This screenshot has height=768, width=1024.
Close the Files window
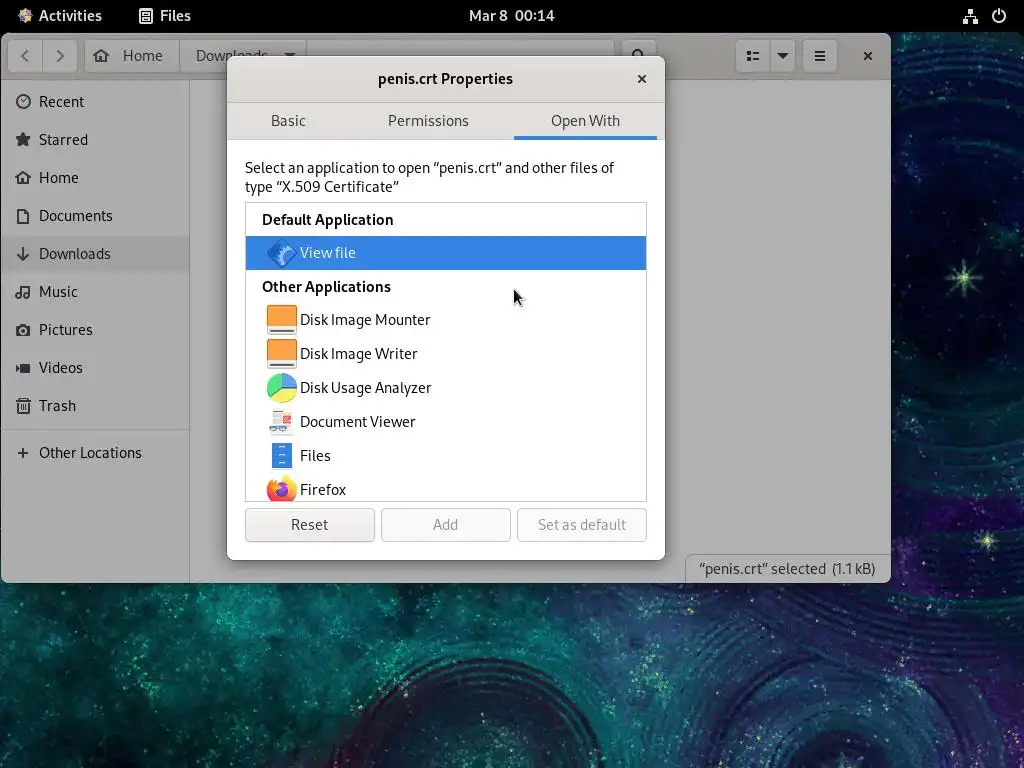(867, 56)
